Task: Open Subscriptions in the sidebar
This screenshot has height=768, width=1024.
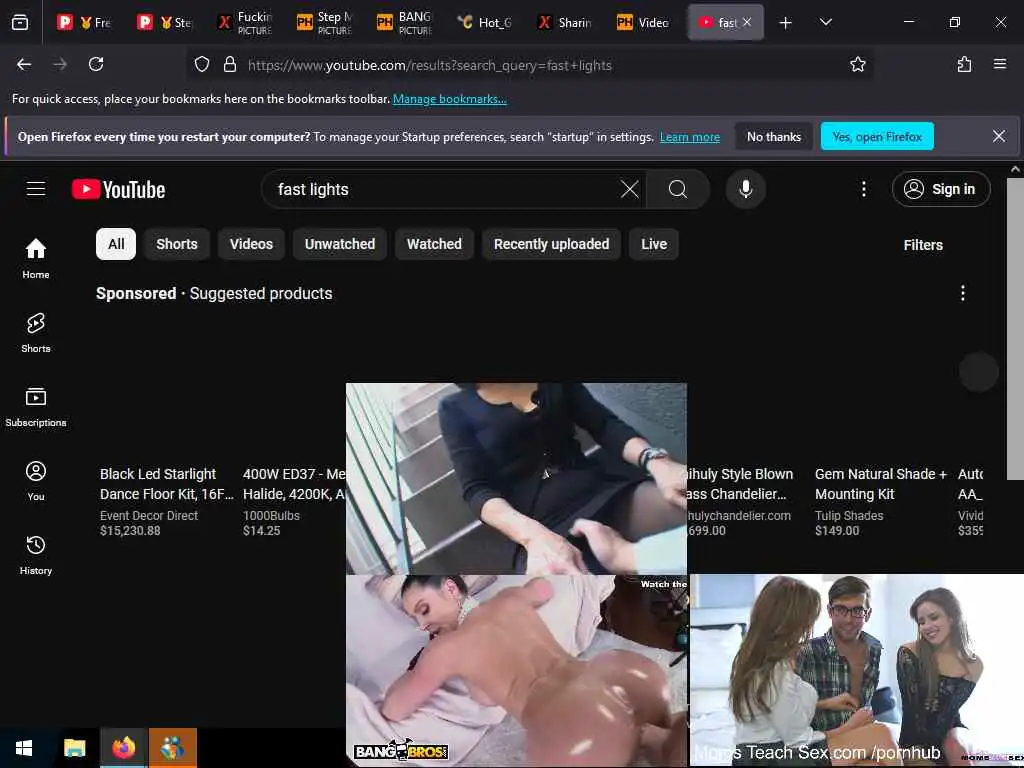Action: pos(36,406)
